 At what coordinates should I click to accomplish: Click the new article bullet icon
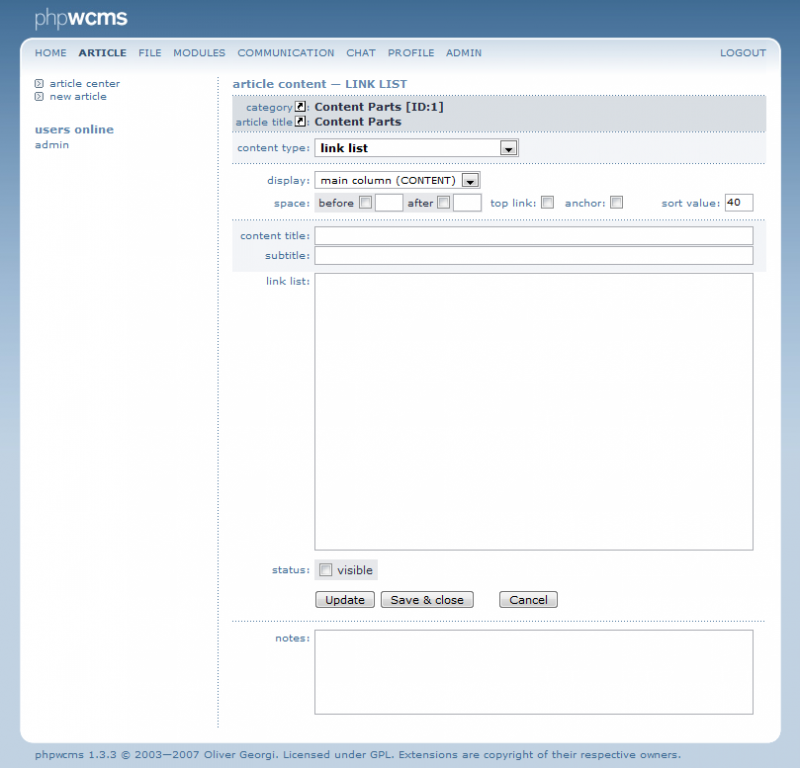pos(39,96)
